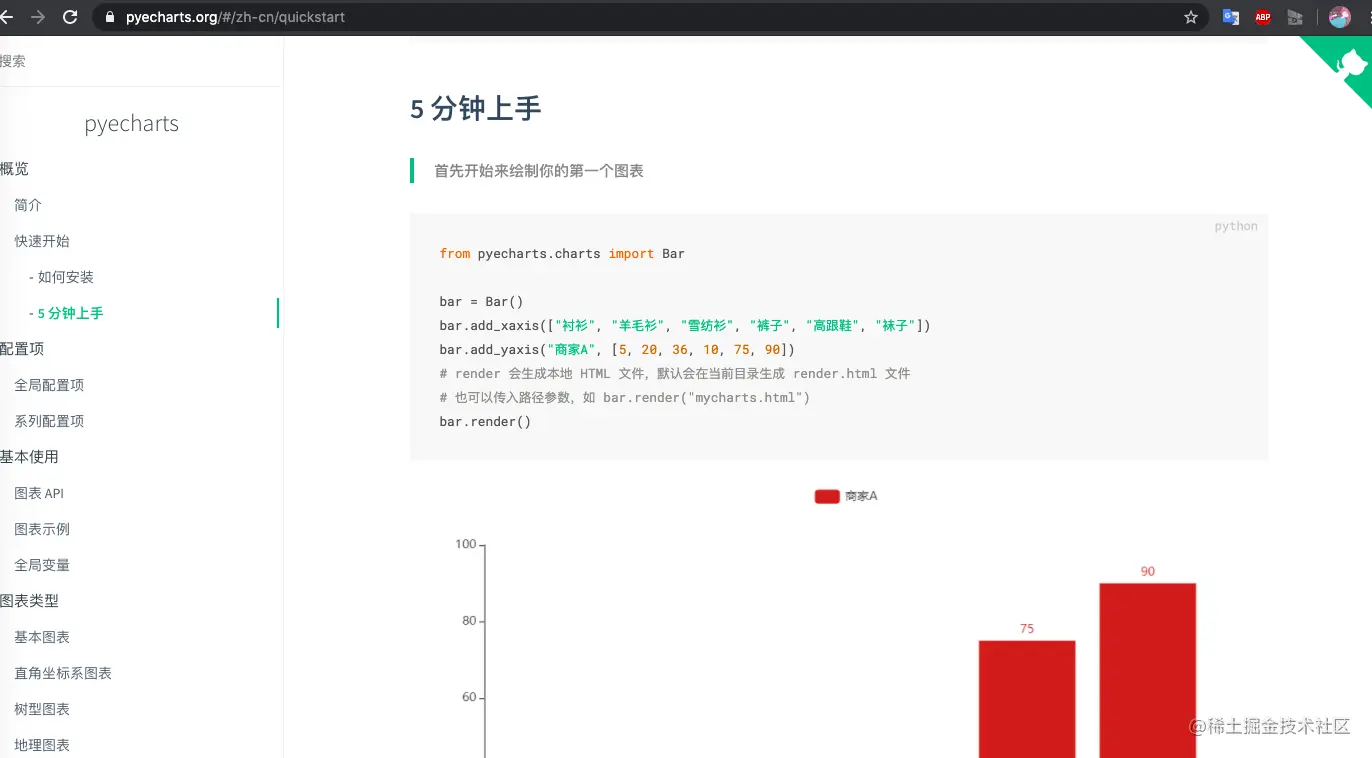Open 直角坐标系图表 in the sidebar

63,673
